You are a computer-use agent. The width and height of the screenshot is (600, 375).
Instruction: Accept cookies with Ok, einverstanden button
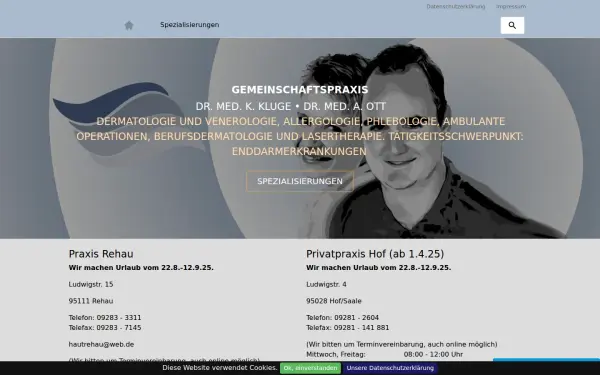point(310,368)
